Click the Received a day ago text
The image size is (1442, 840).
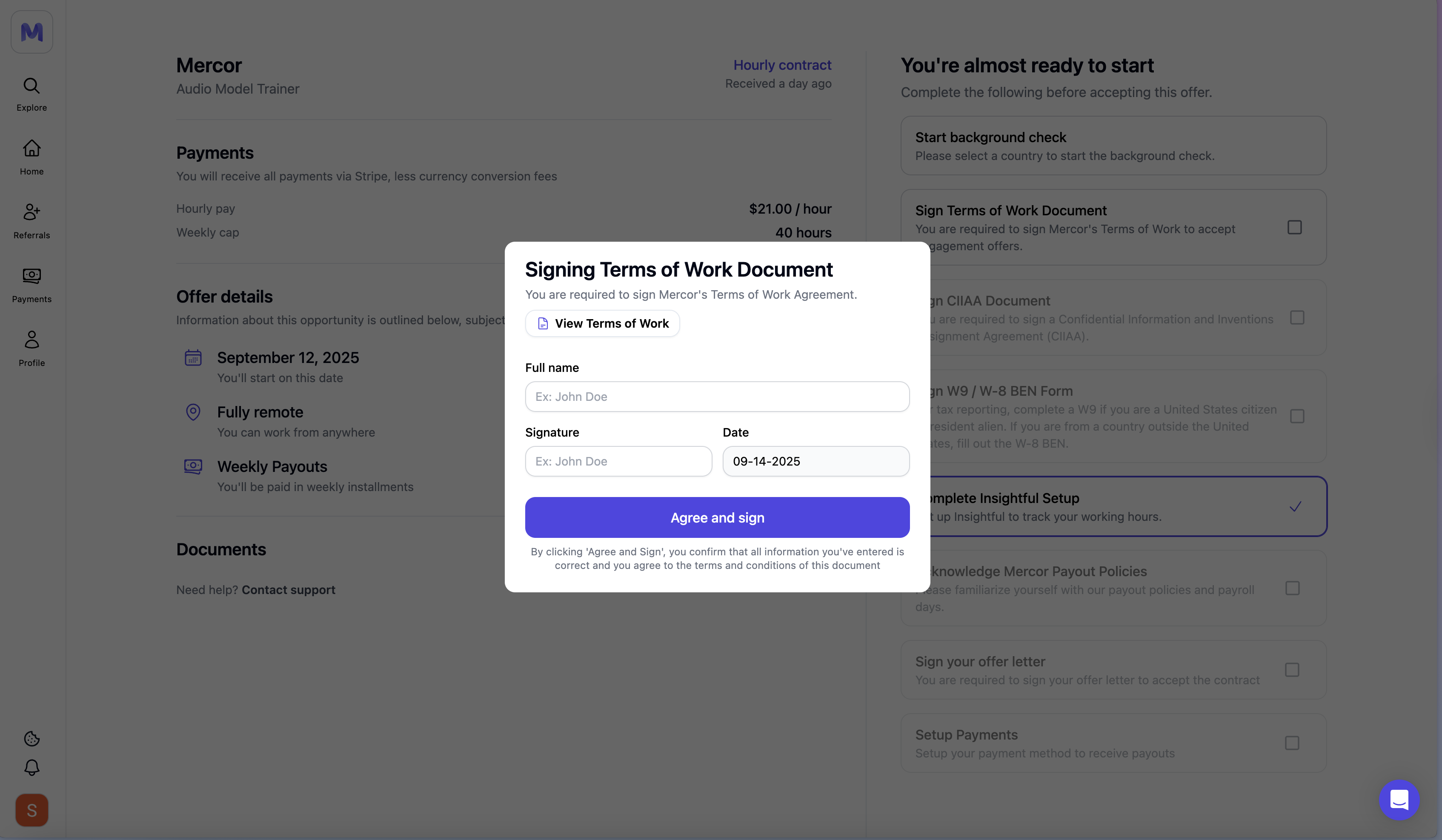pos(778,83)
